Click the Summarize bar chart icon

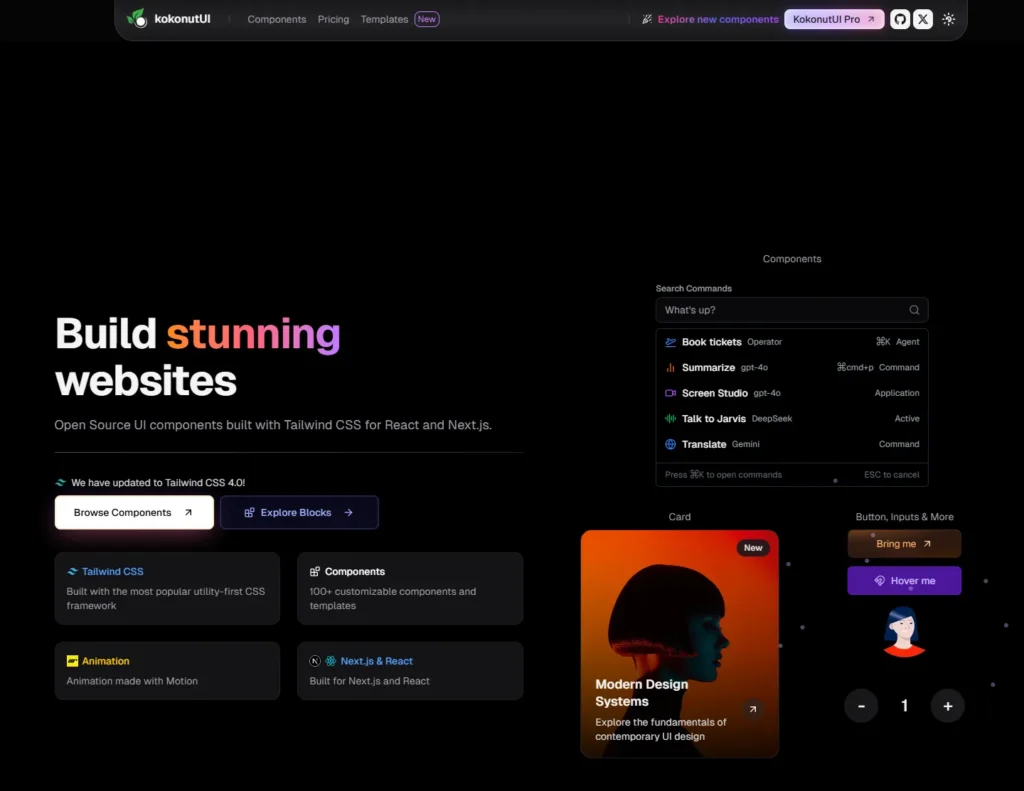tap(670, 368)
